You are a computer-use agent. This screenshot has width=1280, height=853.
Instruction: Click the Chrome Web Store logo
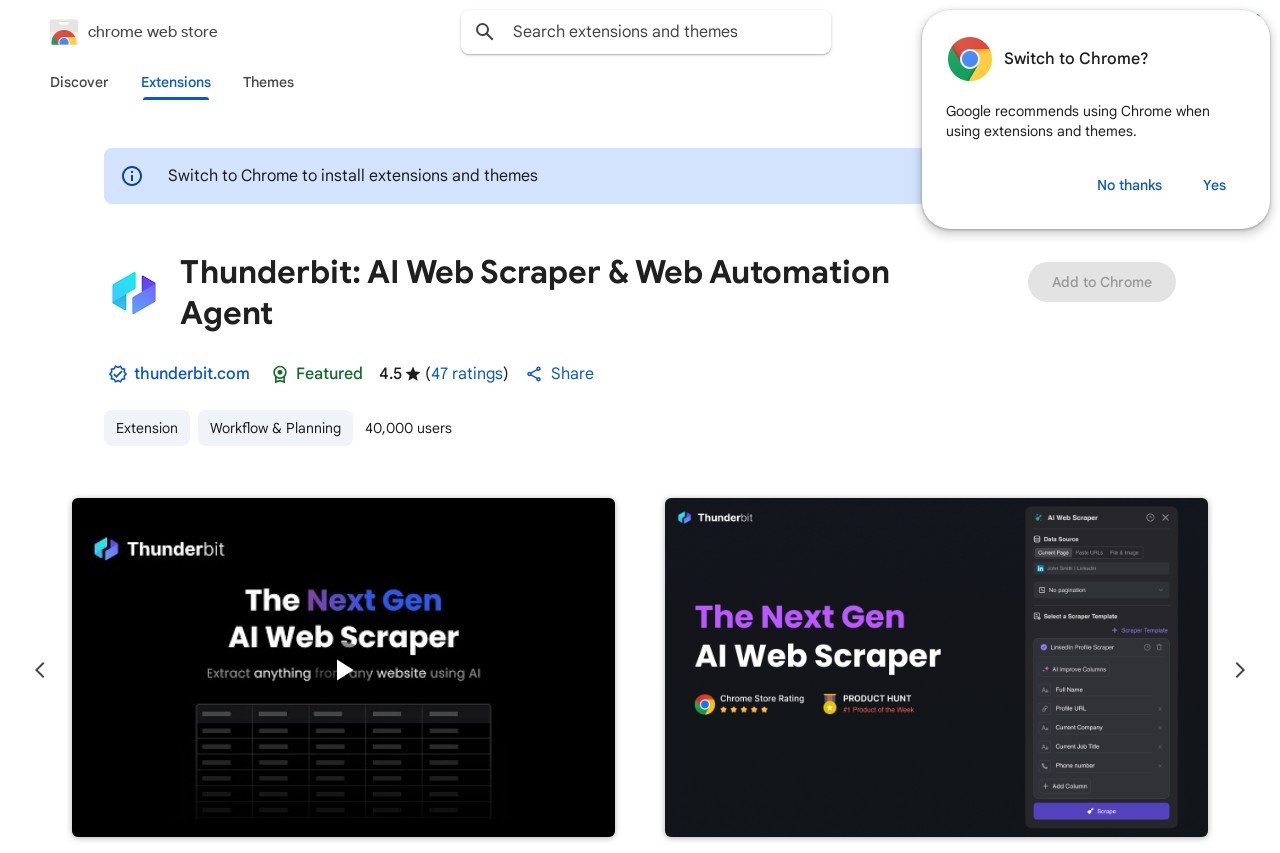point(64,32)
